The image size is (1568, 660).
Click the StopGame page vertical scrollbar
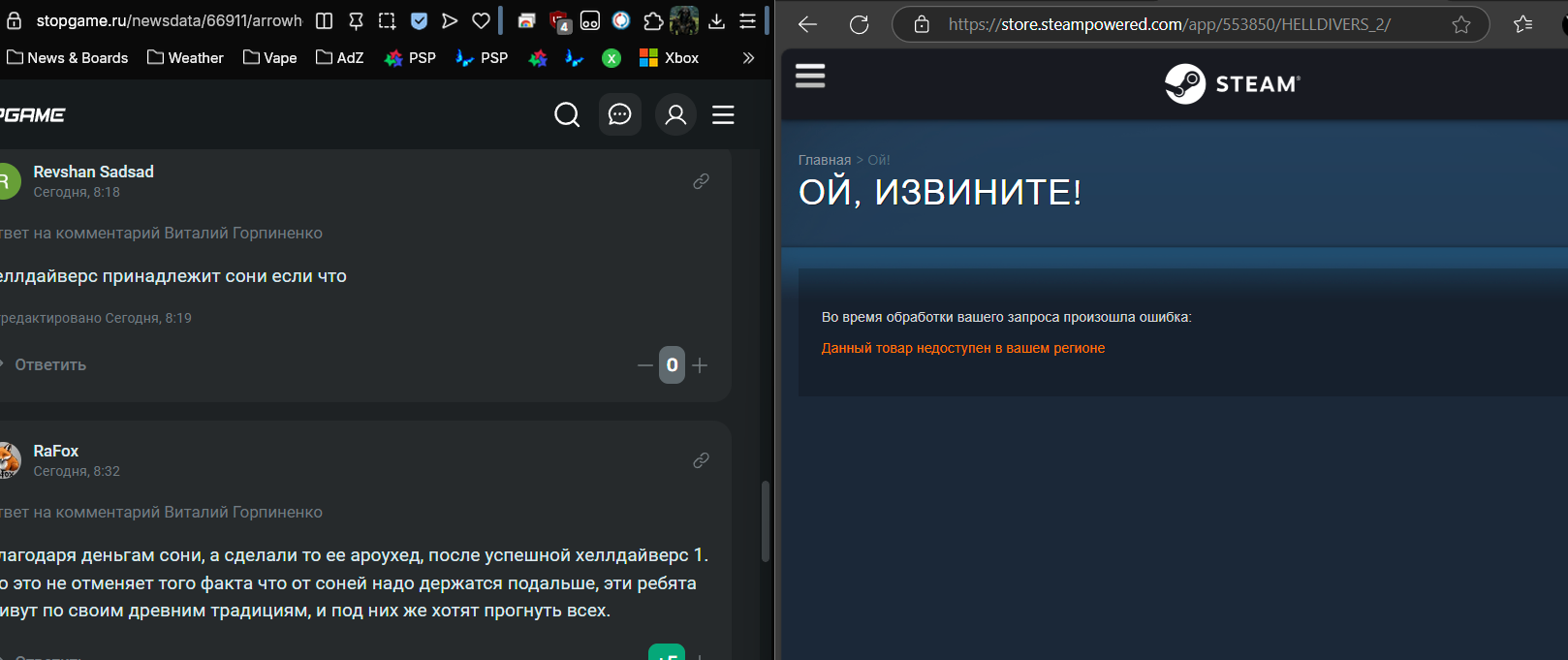[x=766, y=521]
